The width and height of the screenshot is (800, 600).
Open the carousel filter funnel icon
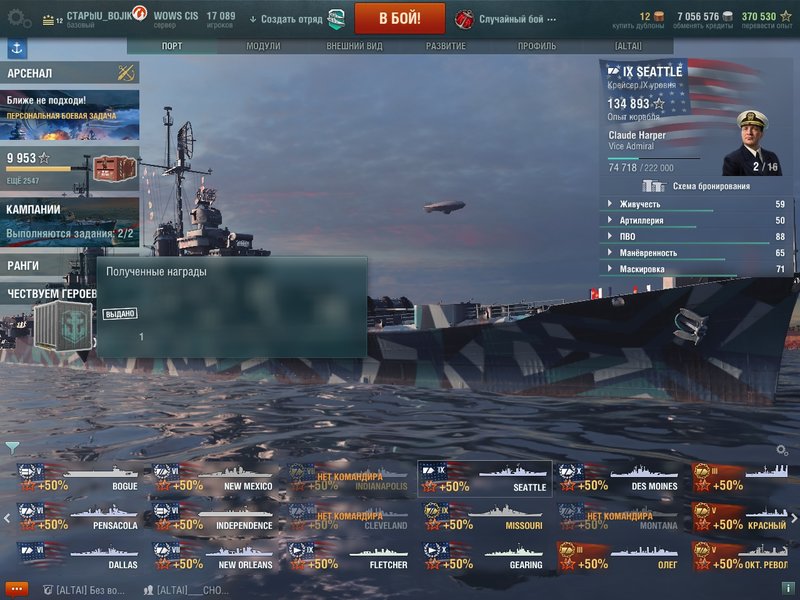pyautogui.click(x=12, y=448)
